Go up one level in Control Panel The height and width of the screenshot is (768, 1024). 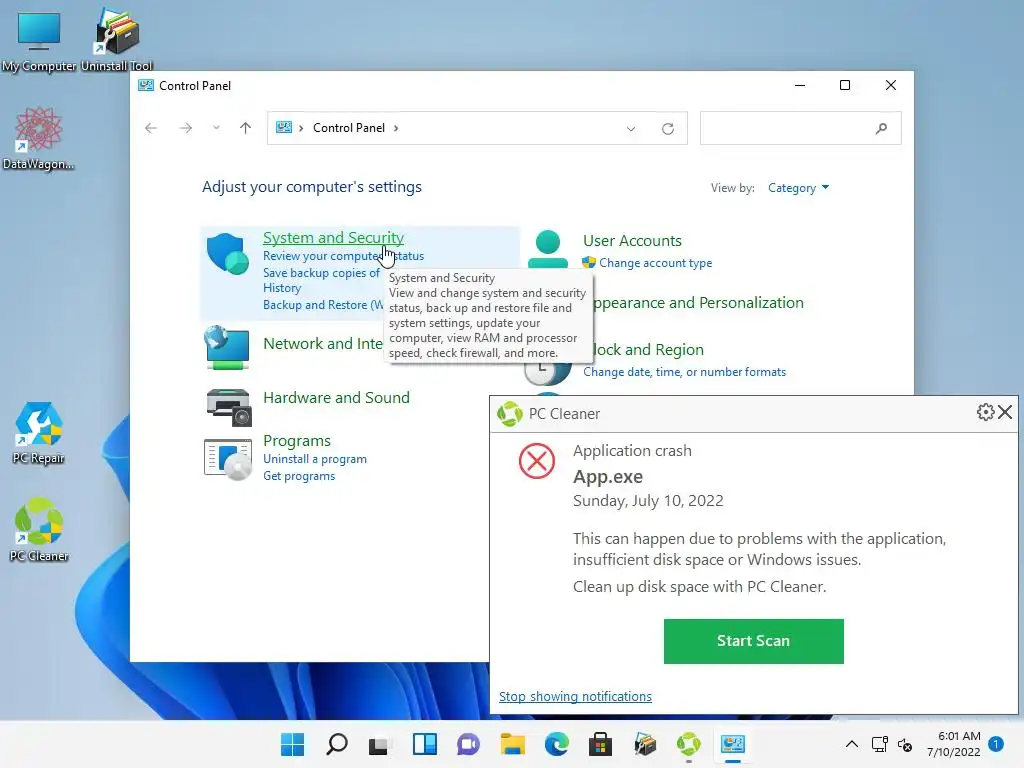pos(246,128)
